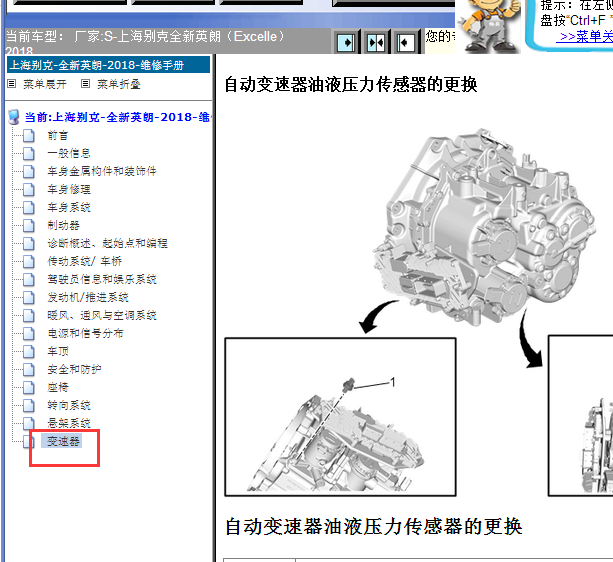
Task: Select the highlighted 变速器 tree item
Action: [63, 441]
